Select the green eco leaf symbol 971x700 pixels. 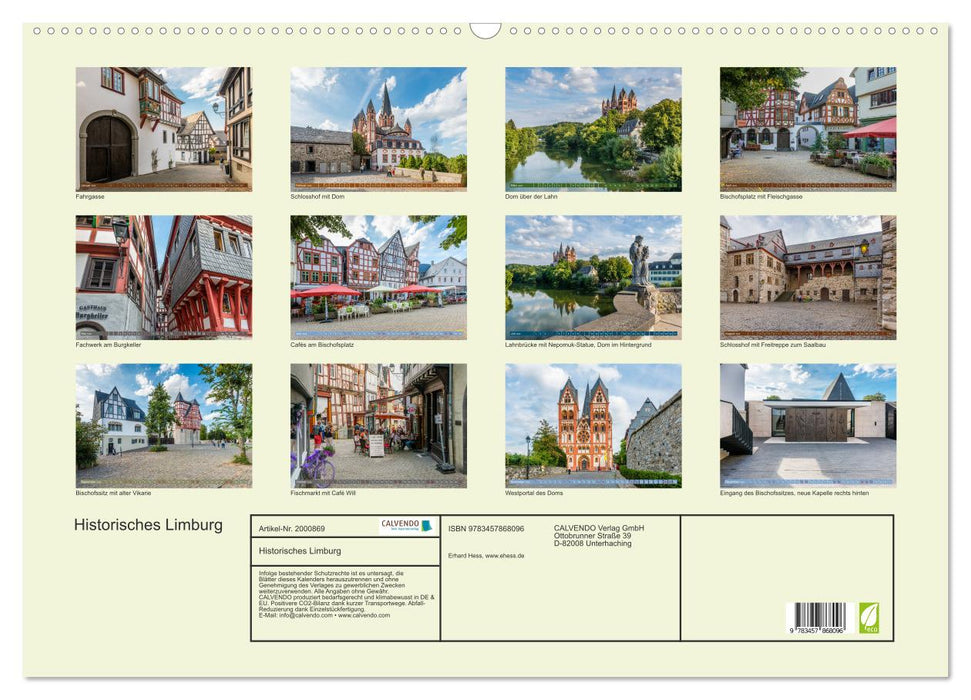[x=869, y=618]
